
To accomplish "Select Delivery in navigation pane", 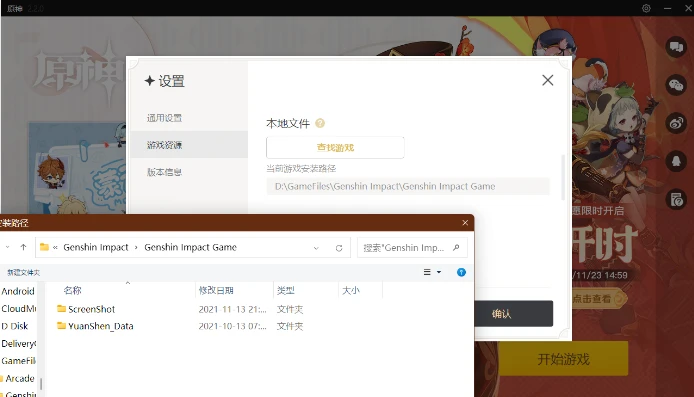I will [x=19, y=343].
